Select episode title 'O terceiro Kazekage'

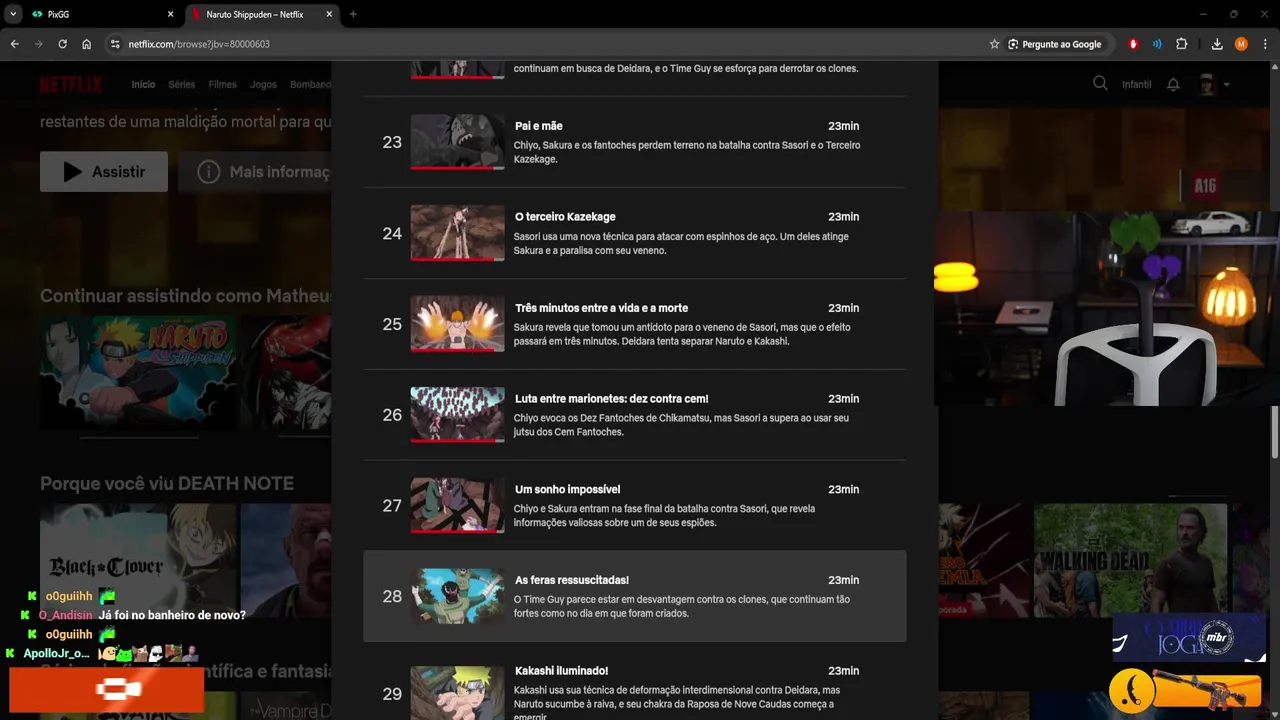(565, 217)
